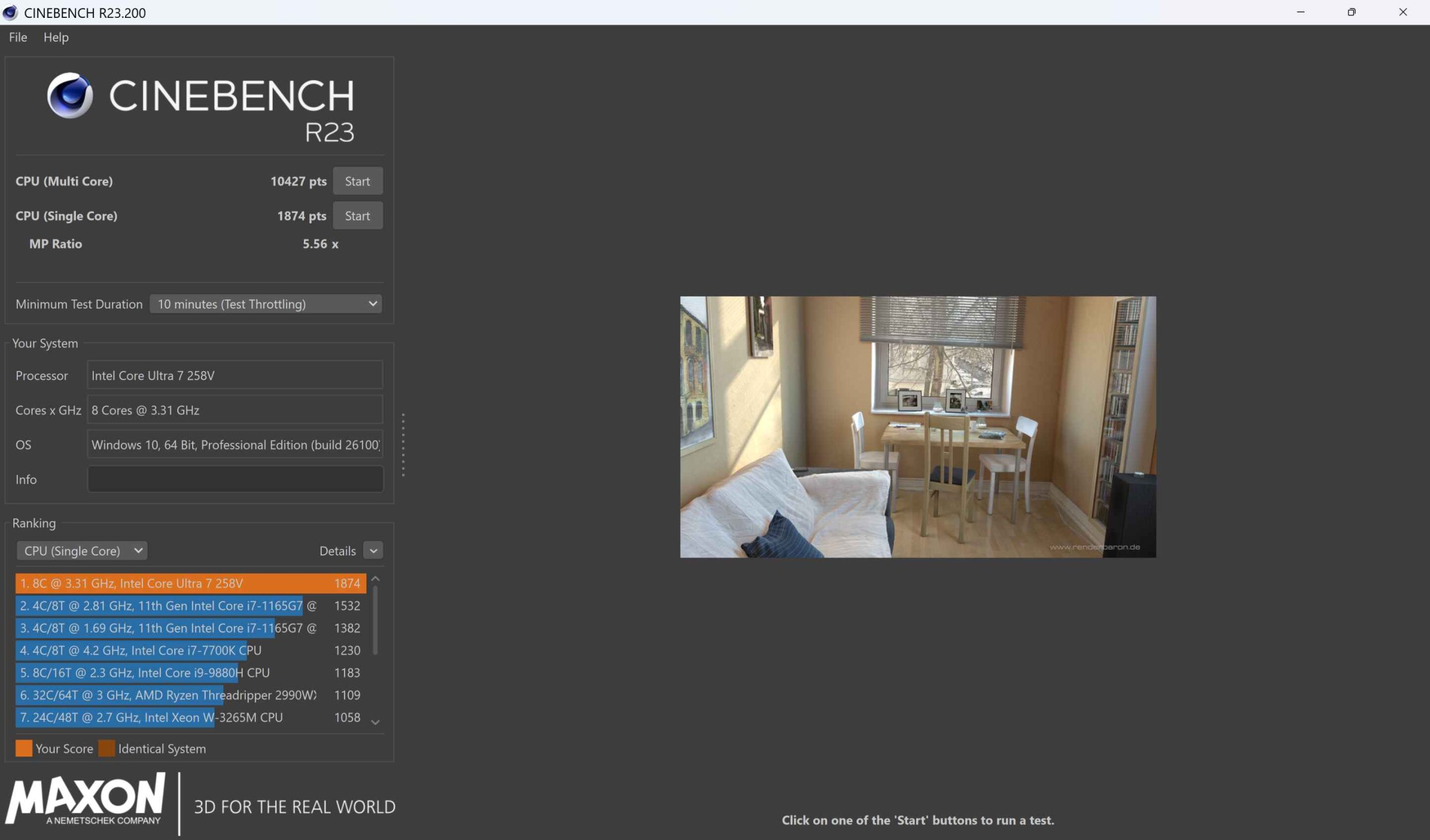
Task: Click the Cinebench icon in the title bar
Action: (x=10, y=12)
